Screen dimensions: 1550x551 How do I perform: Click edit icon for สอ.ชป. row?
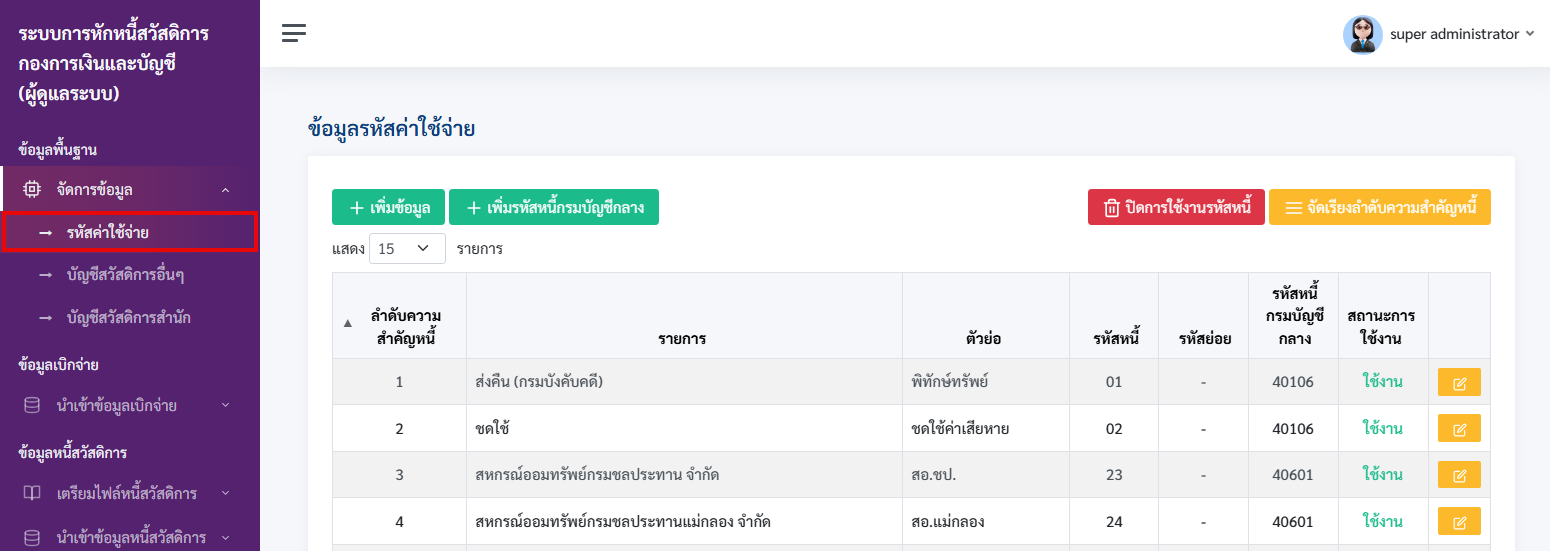[1459, 475]
